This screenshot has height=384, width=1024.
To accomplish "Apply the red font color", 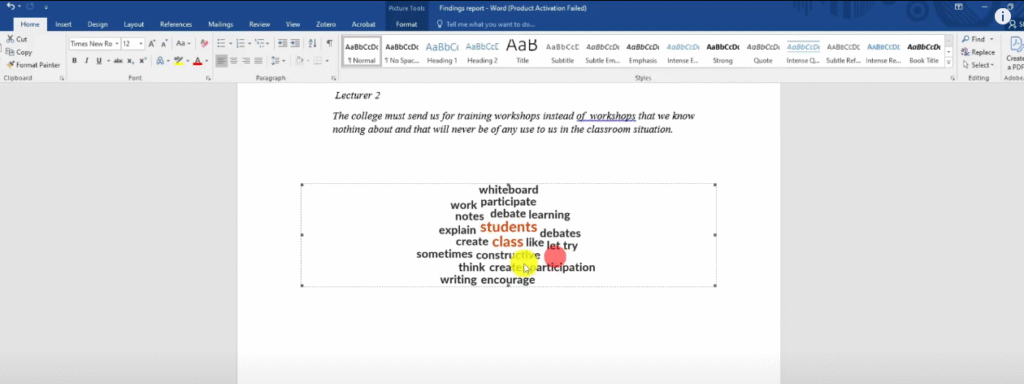I will [197, 61].
